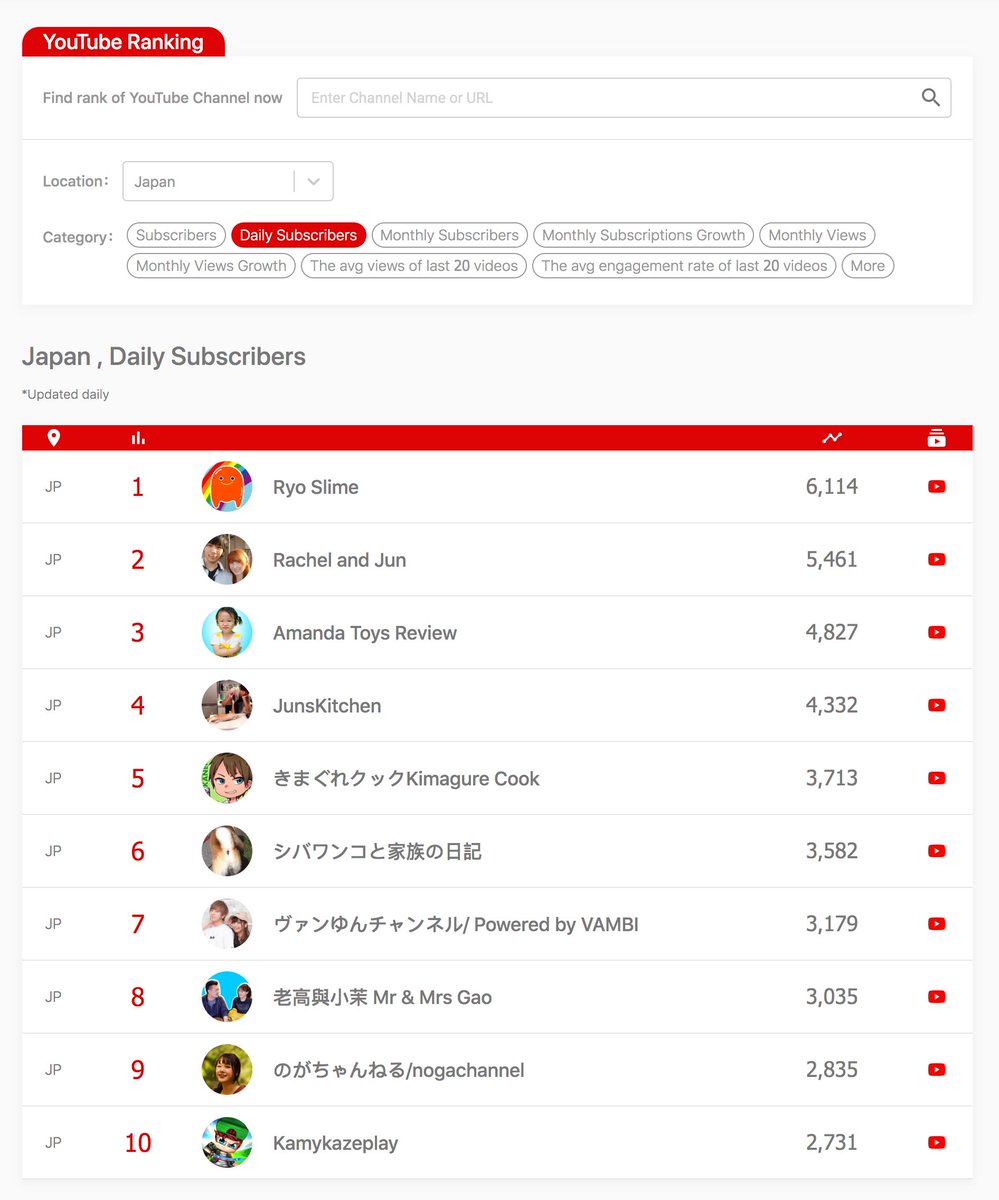Open のがちゃんねる/nogachannel link
999x1200 pixels.
(399, 1070)
